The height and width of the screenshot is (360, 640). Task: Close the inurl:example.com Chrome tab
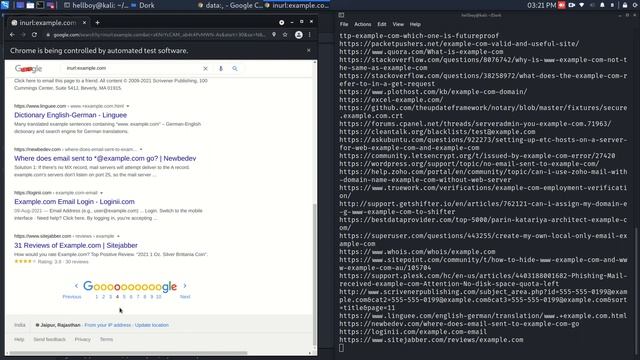tap(84, 23)
